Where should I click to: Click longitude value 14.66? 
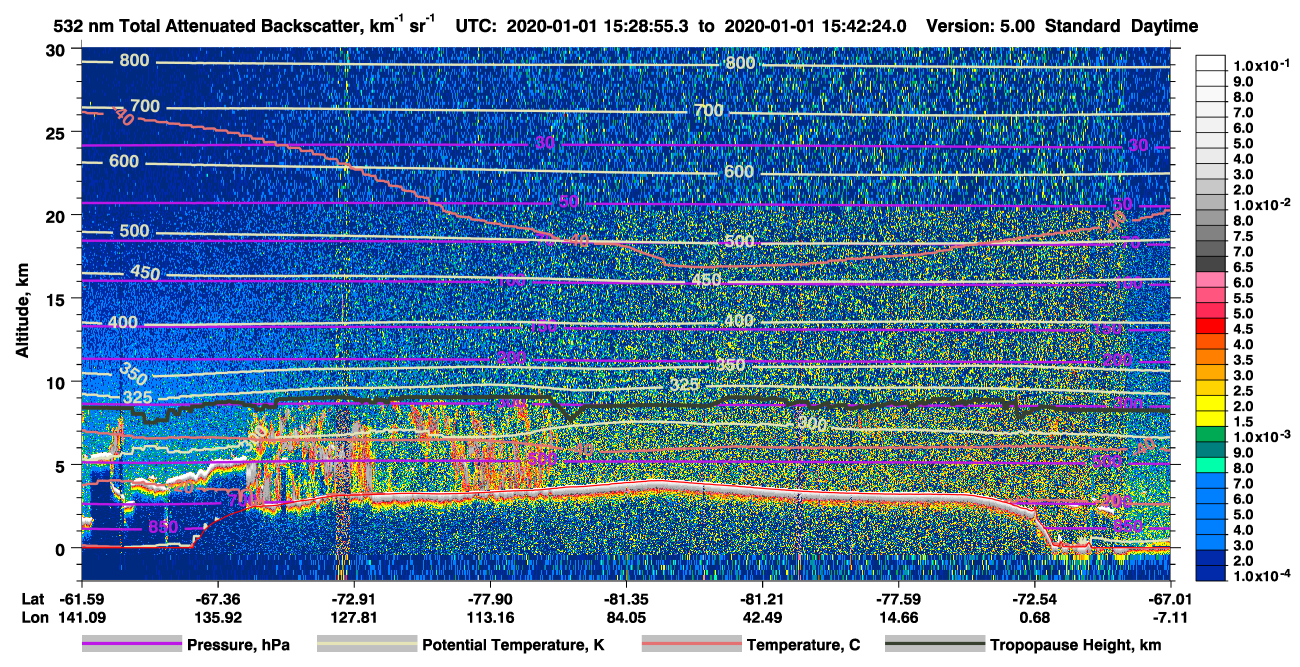(899, 617)
